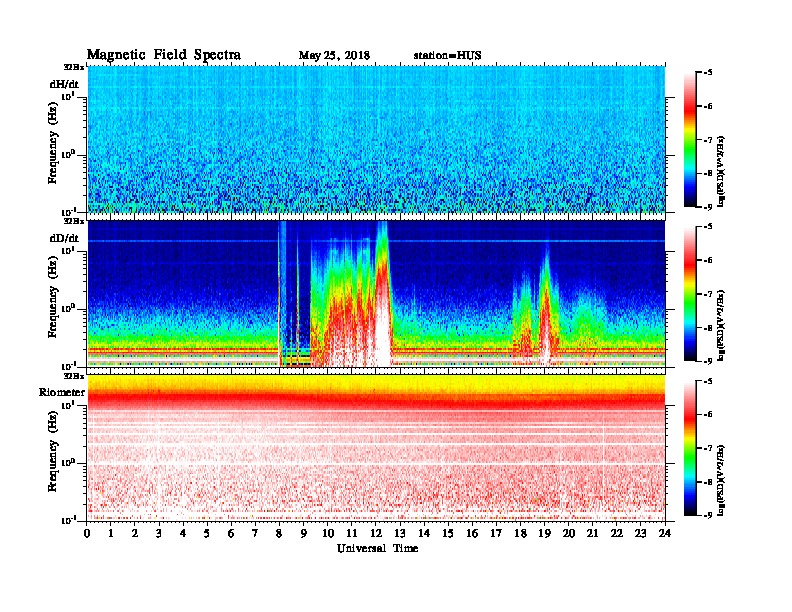This screenshot has width=792, height=612.
Task: Click hour tick label "2" on time axis
Action: [135, 534]
